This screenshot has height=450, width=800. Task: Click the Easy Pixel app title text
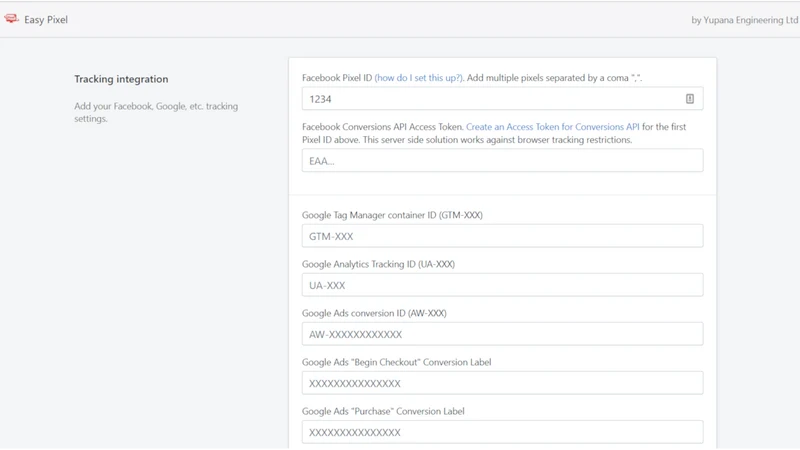(x=46, y=20)
